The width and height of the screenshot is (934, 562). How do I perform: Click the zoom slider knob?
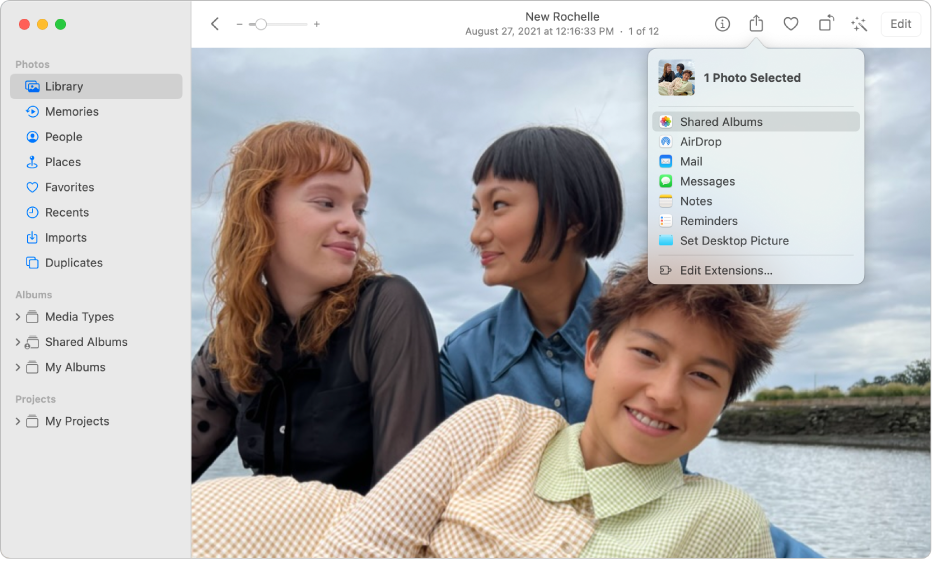coord(261,24)
